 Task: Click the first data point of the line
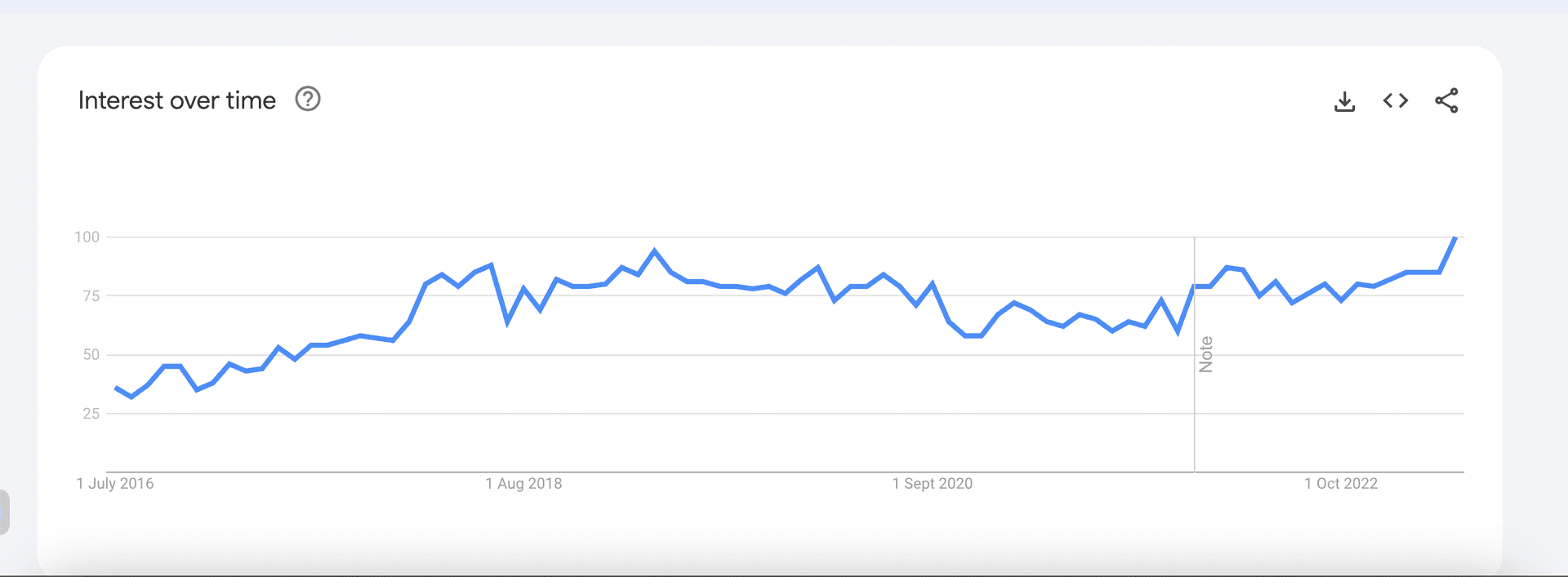point(116,388)
